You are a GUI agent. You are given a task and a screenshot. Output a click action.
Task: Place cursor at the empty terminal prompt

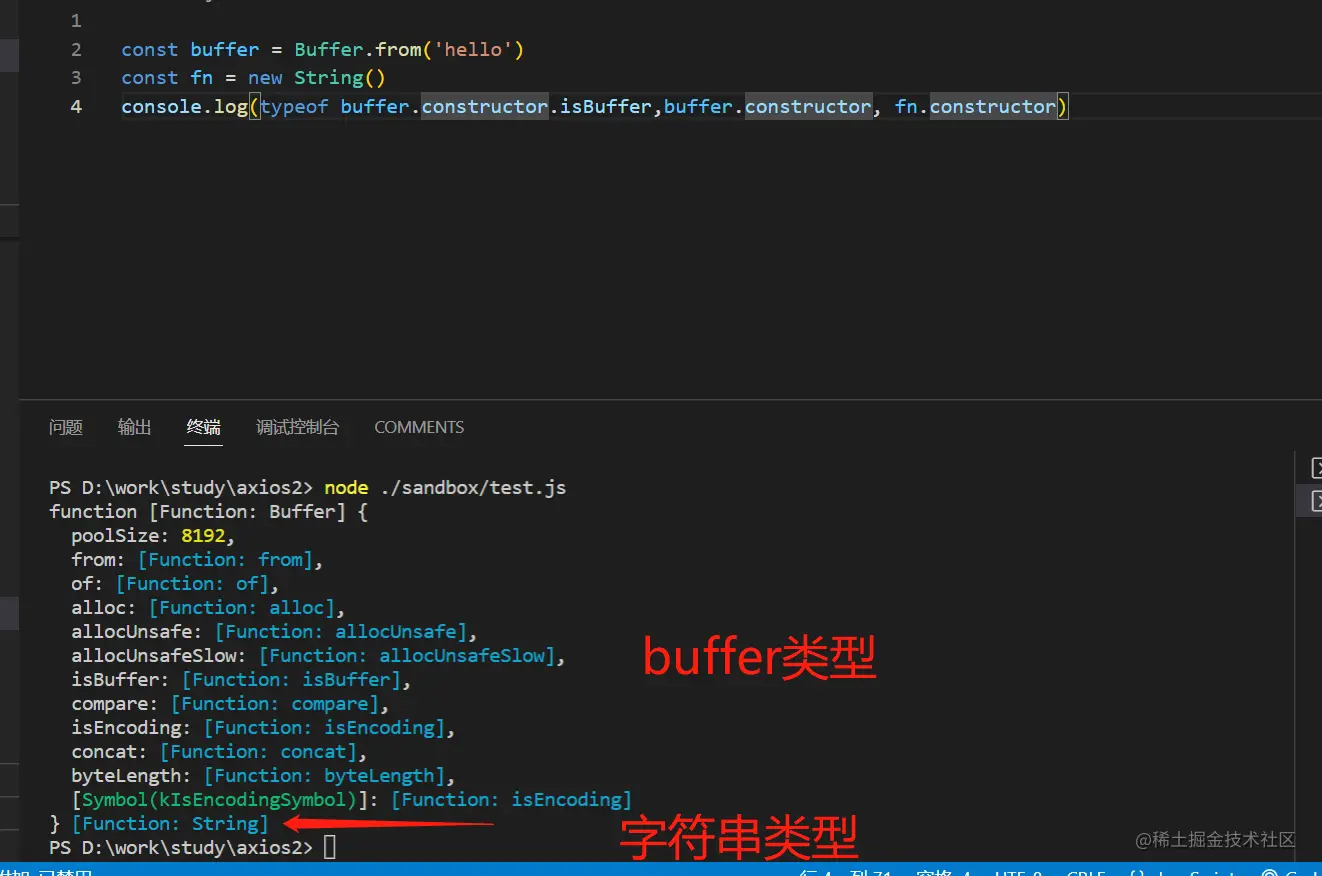(330, 847)
